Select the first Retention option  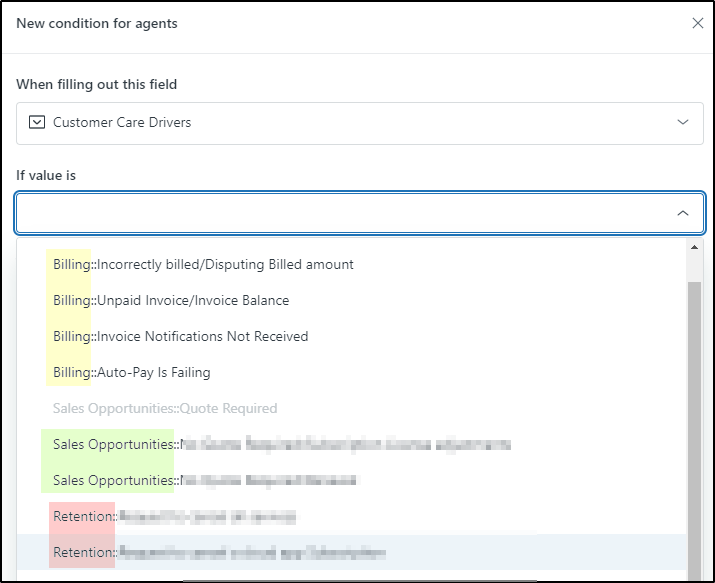[x=175, y=516]
